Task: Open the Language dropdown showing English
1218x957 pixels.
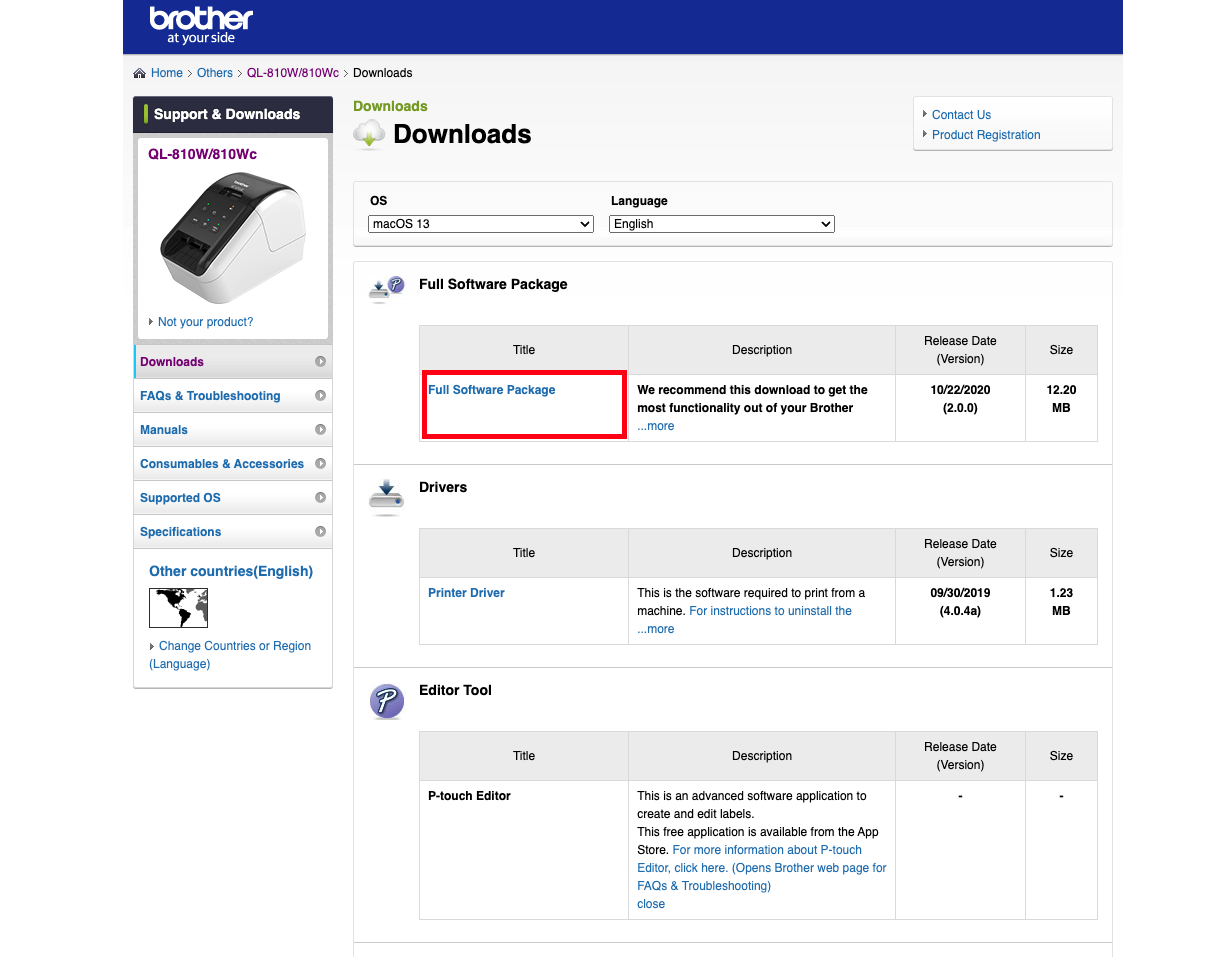Action: [721, 224]
